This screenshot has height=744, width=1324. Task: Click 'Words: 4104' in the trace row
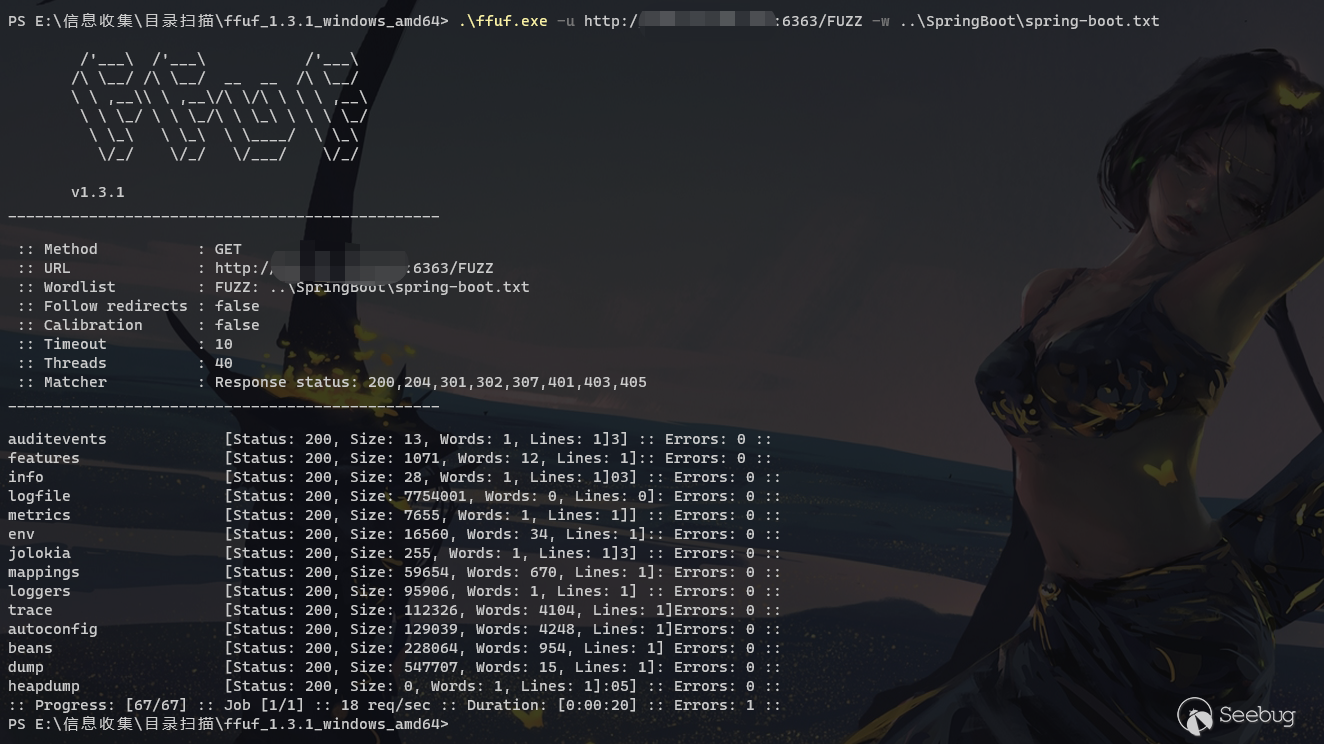tap(525, 610)
